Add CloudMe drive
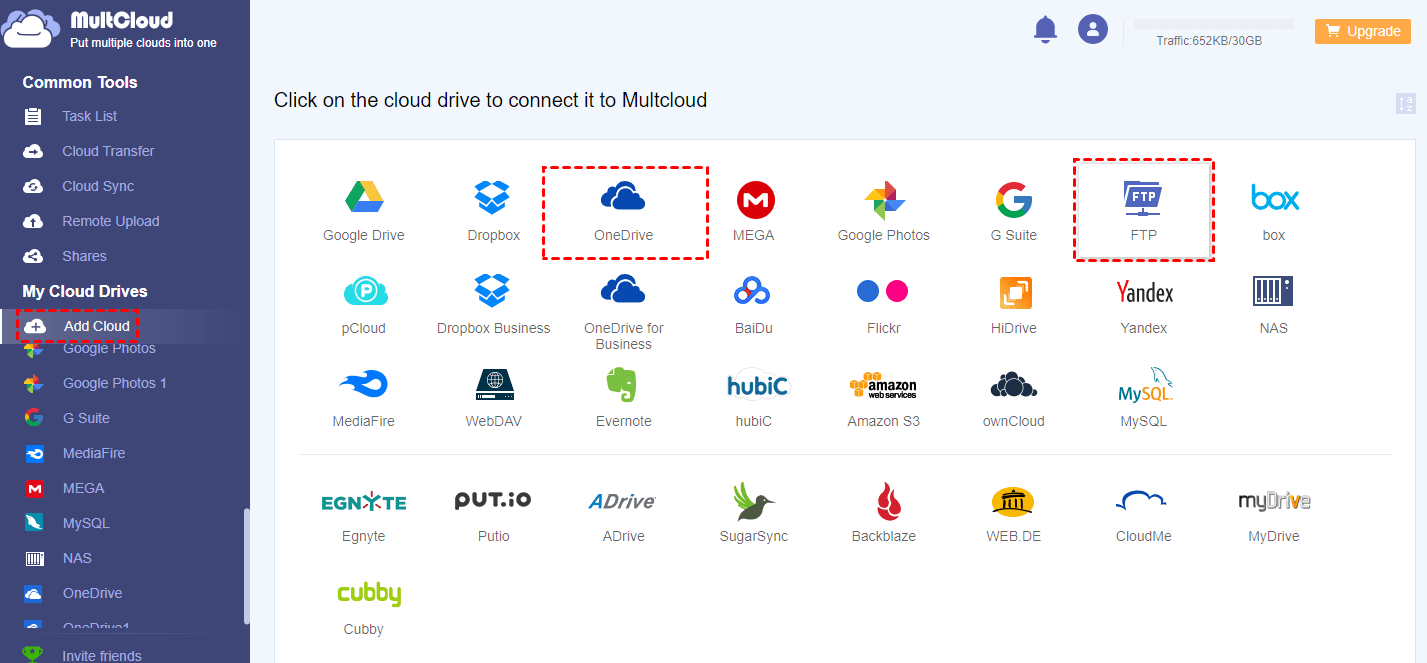 pos(1143,501)
